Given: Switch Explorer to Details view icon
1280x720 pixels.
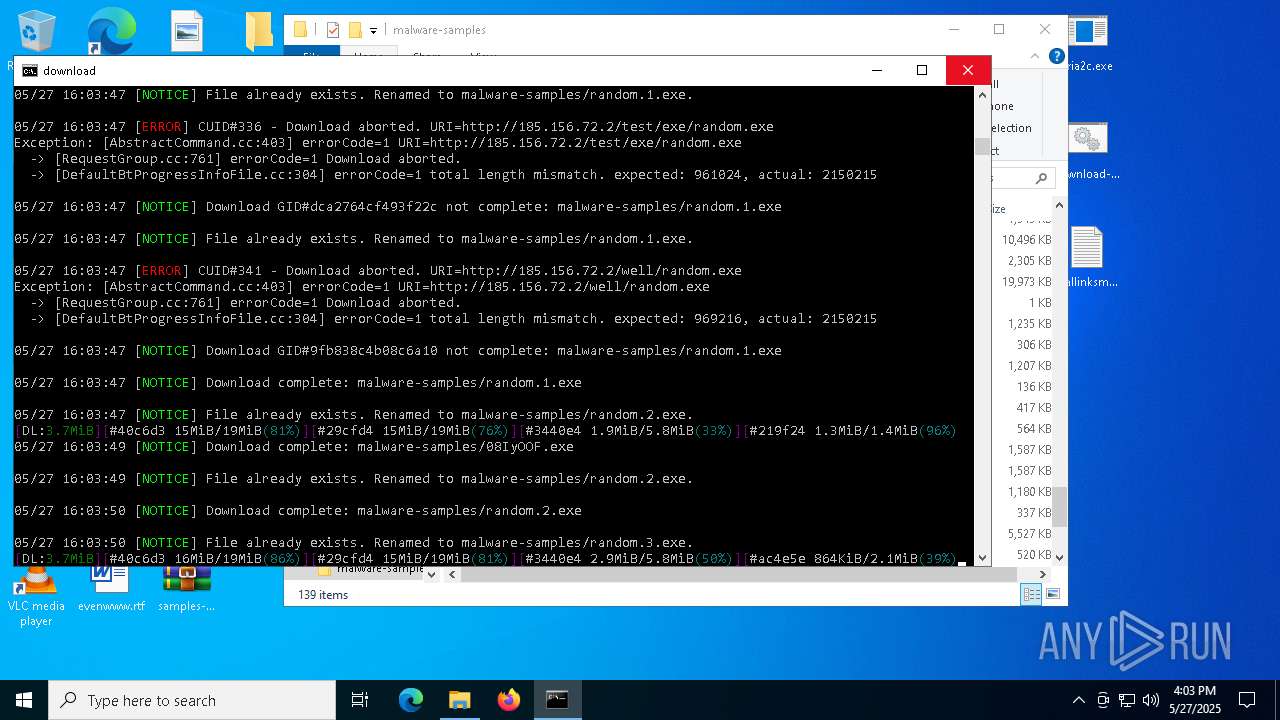Looking at the screenshot, I should (x=1031, y=594).
